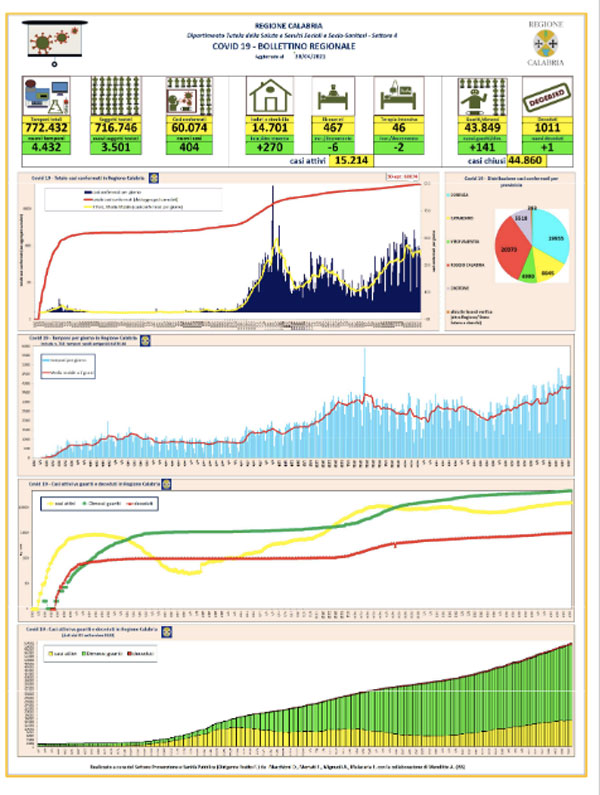This screenshot has height=795, width=600.
Task: Select the intensive care value 46
Action: 399,128
